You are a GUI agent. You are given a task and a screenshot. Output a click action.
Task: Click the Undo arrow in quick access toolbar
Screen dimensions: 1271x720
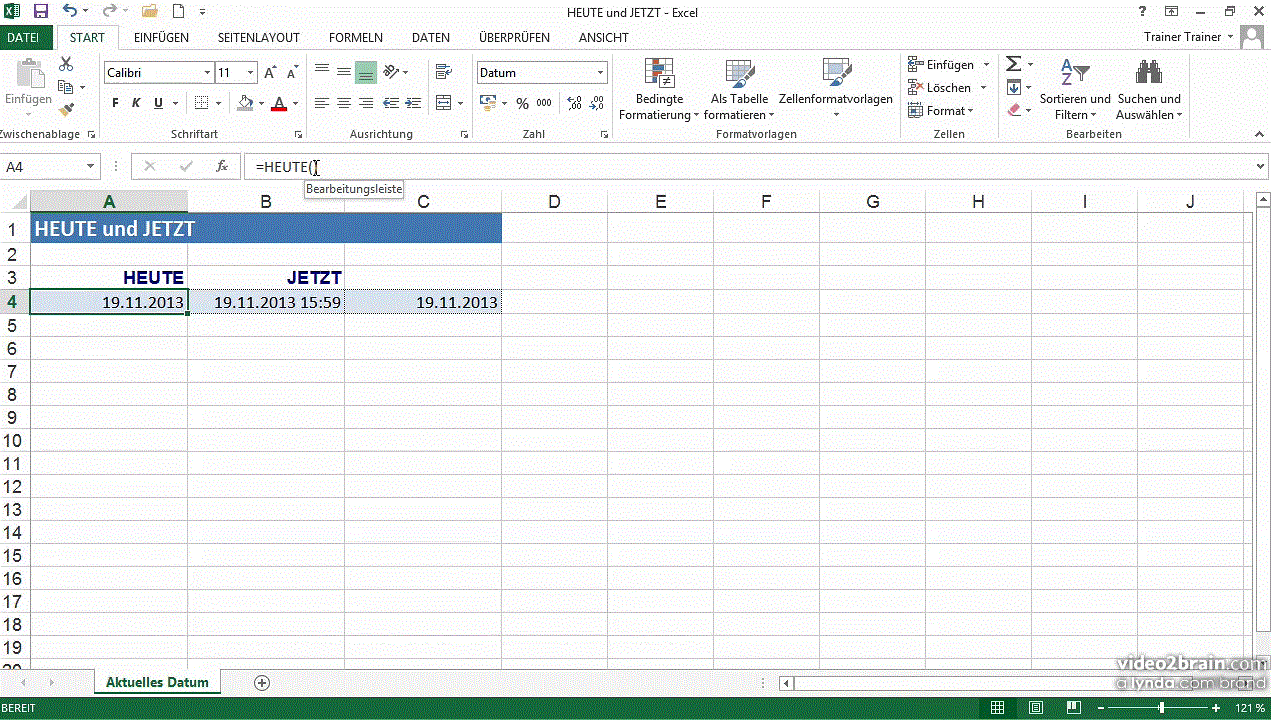click(70, 12)
